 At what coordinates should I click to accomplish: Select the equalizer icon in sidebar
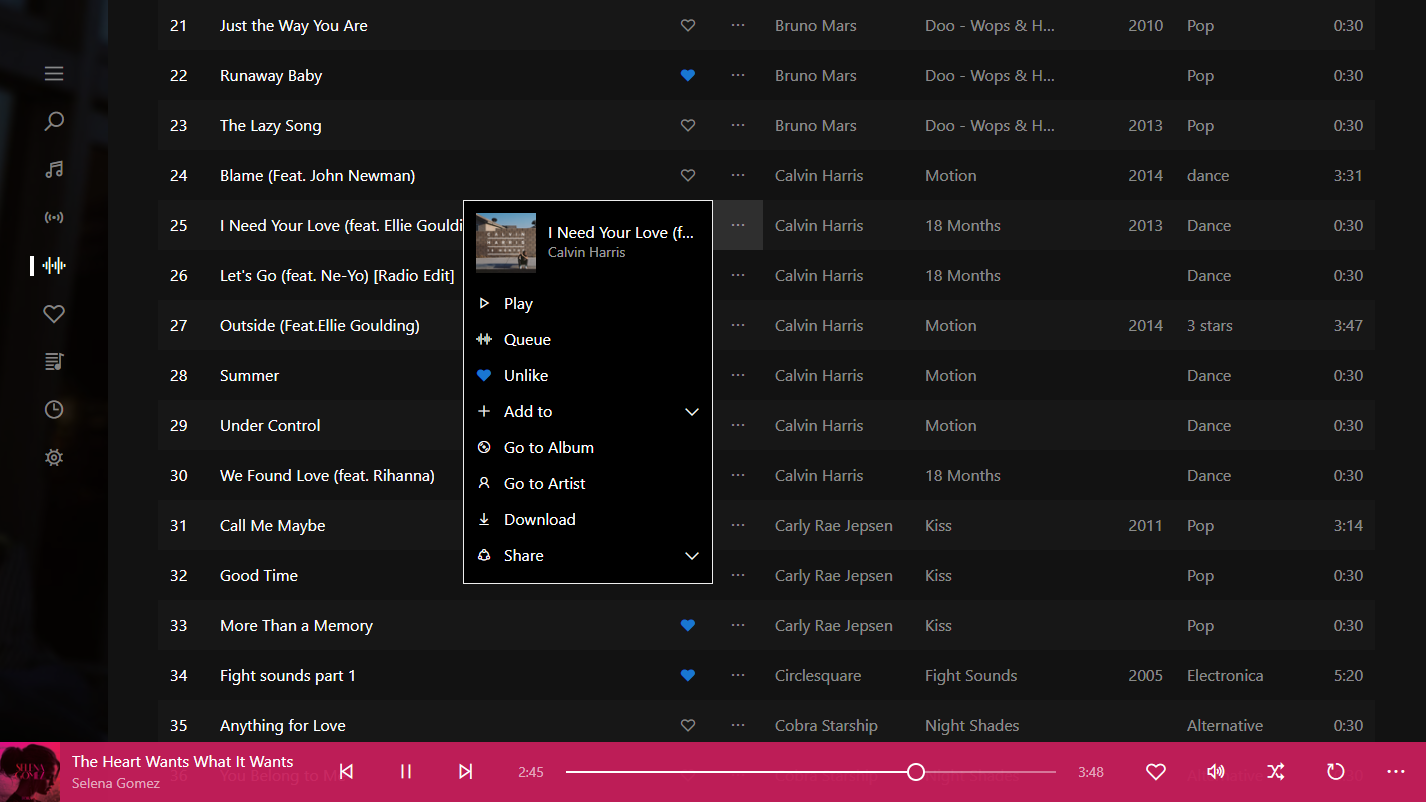tap(53, 265)
